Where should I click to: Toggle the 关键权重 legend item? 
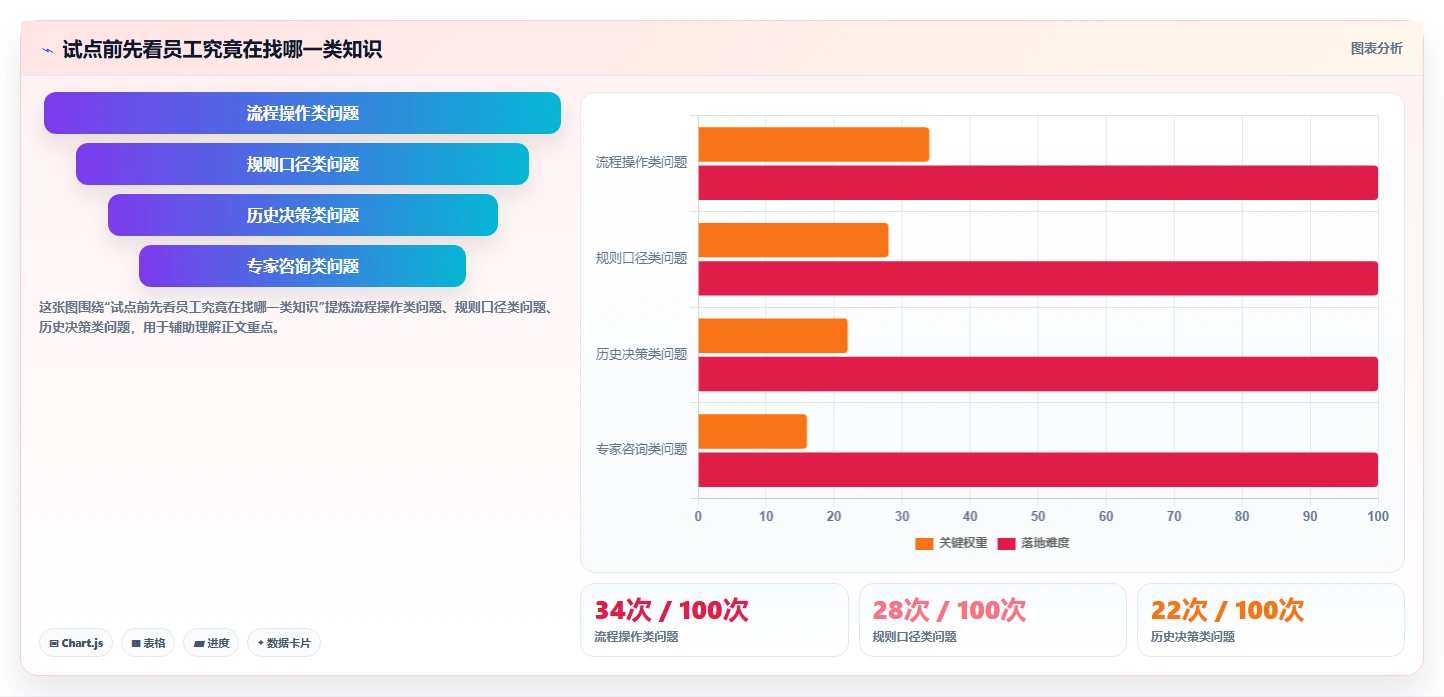(x=951, y=543)
